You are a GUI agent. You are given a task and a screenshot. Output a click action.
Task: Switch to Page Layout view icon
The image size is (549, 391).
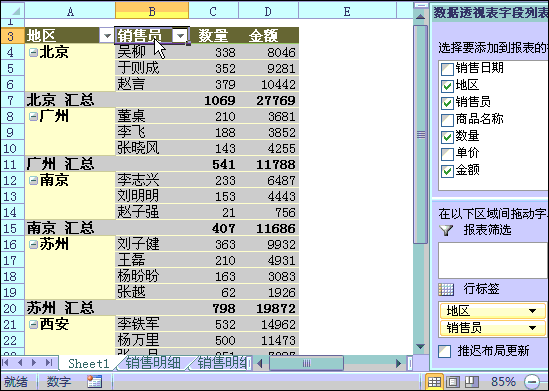[x=453, y=382]
